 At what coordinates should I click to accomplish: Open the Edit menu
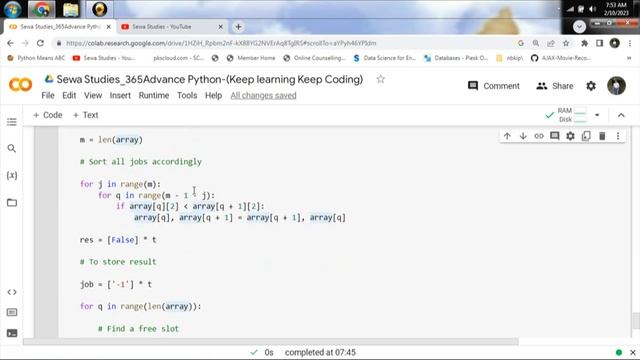click(69, 96)
